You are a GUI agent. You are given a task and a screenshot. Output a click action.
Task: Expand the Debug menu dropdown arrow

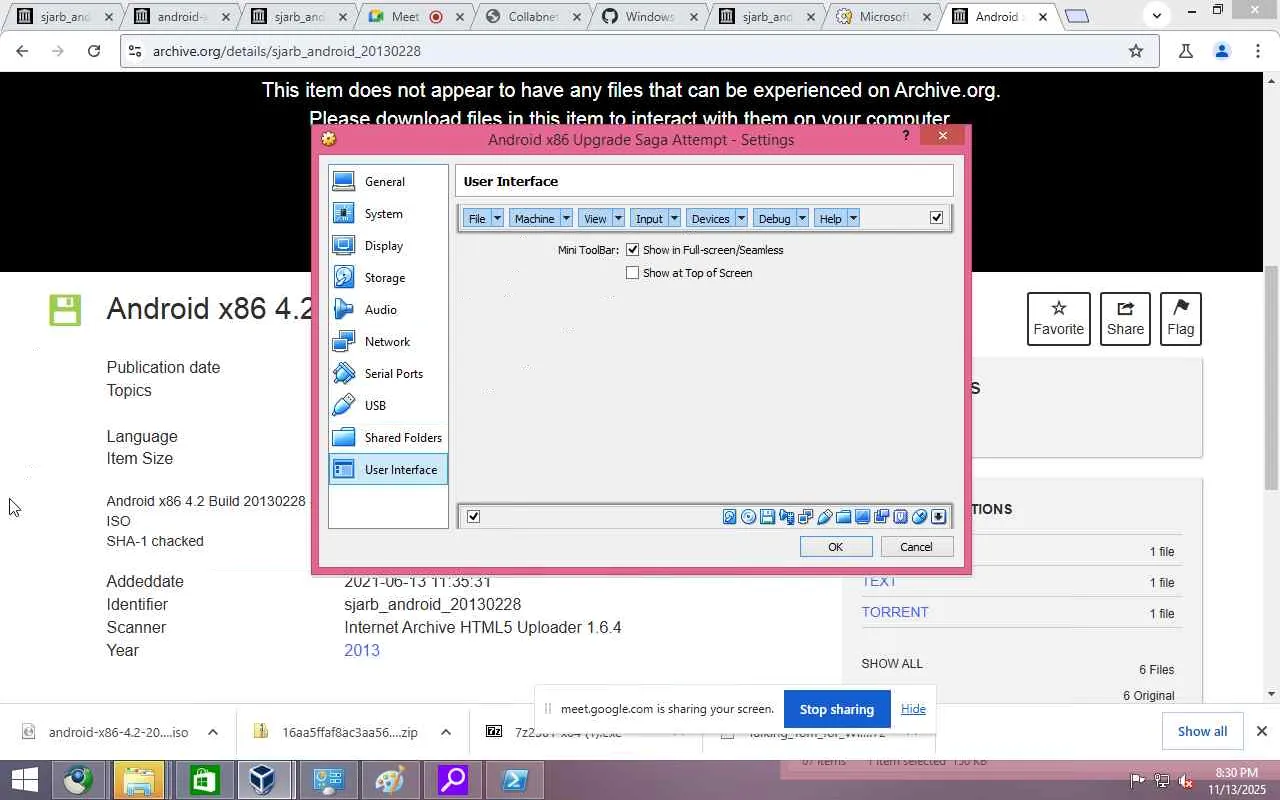coord(802,219)
